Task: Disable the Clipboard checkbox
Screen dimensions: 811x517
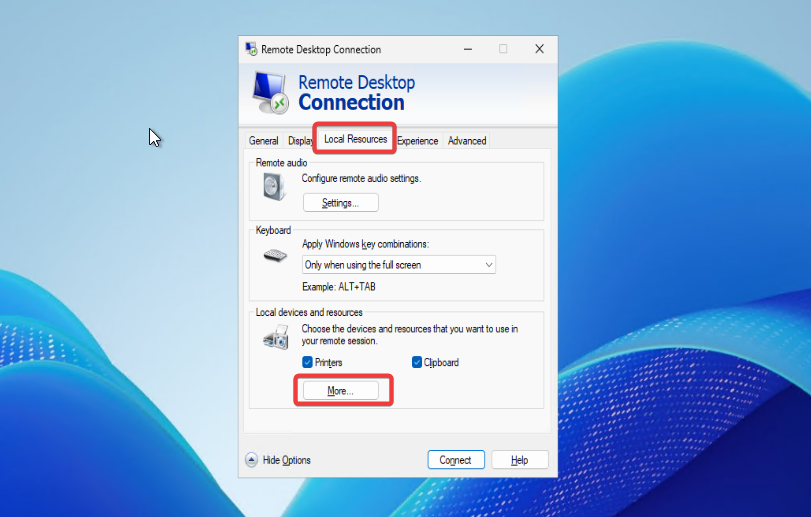Action: click(x=417, y=362)
